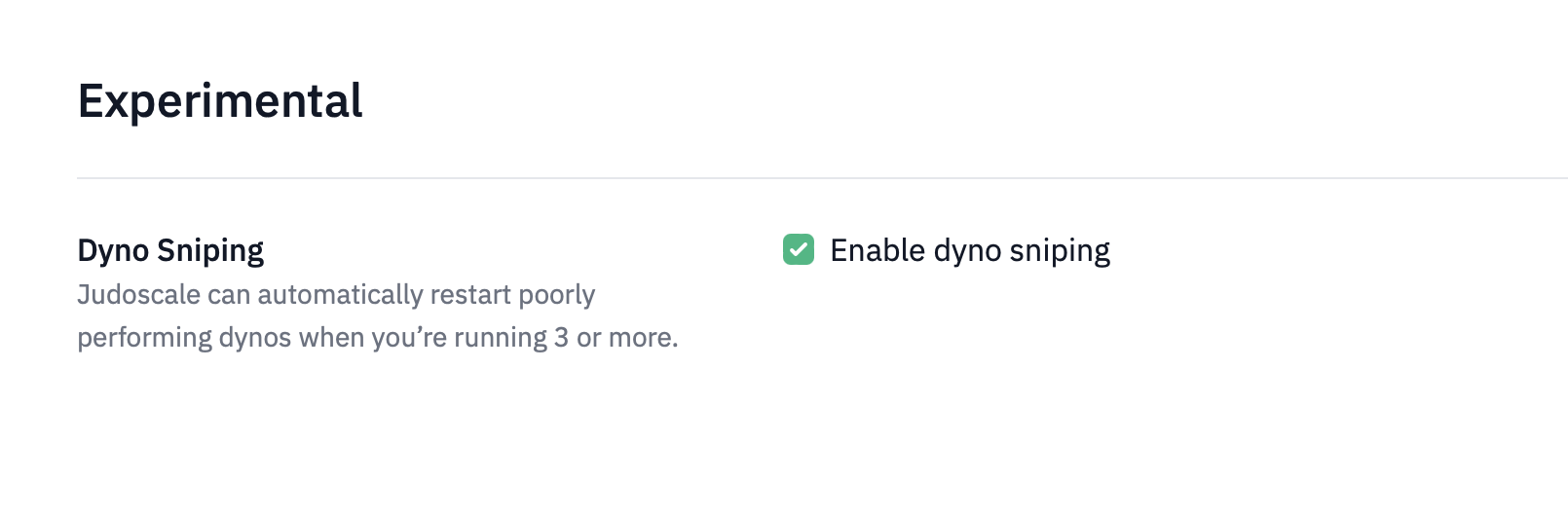This screenshot has width=1568, height=518.
Task: Click the word "automatically" in the description
Action: pos(340,295)
